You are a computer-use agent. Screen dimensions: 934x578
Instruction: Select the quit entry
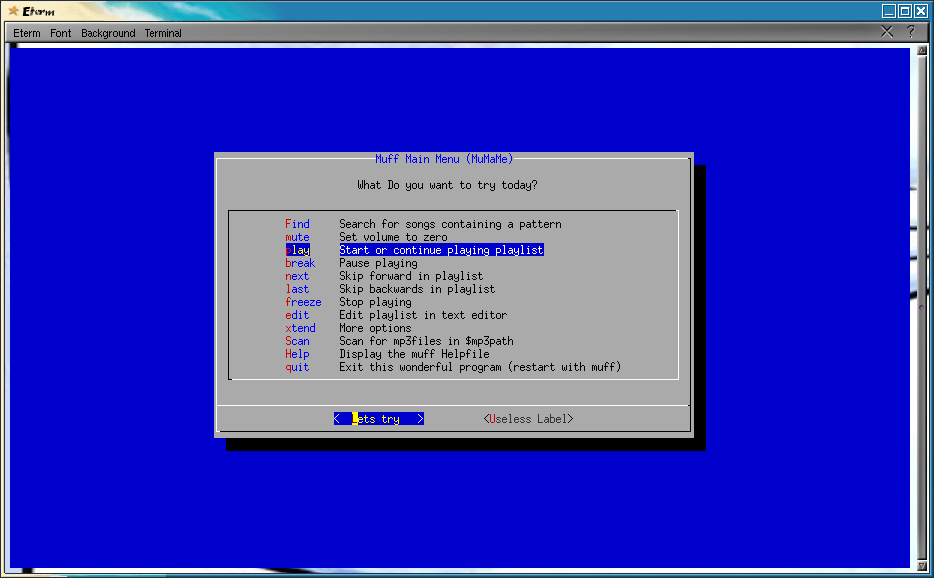pyautogui.click(x=297, y=367)
